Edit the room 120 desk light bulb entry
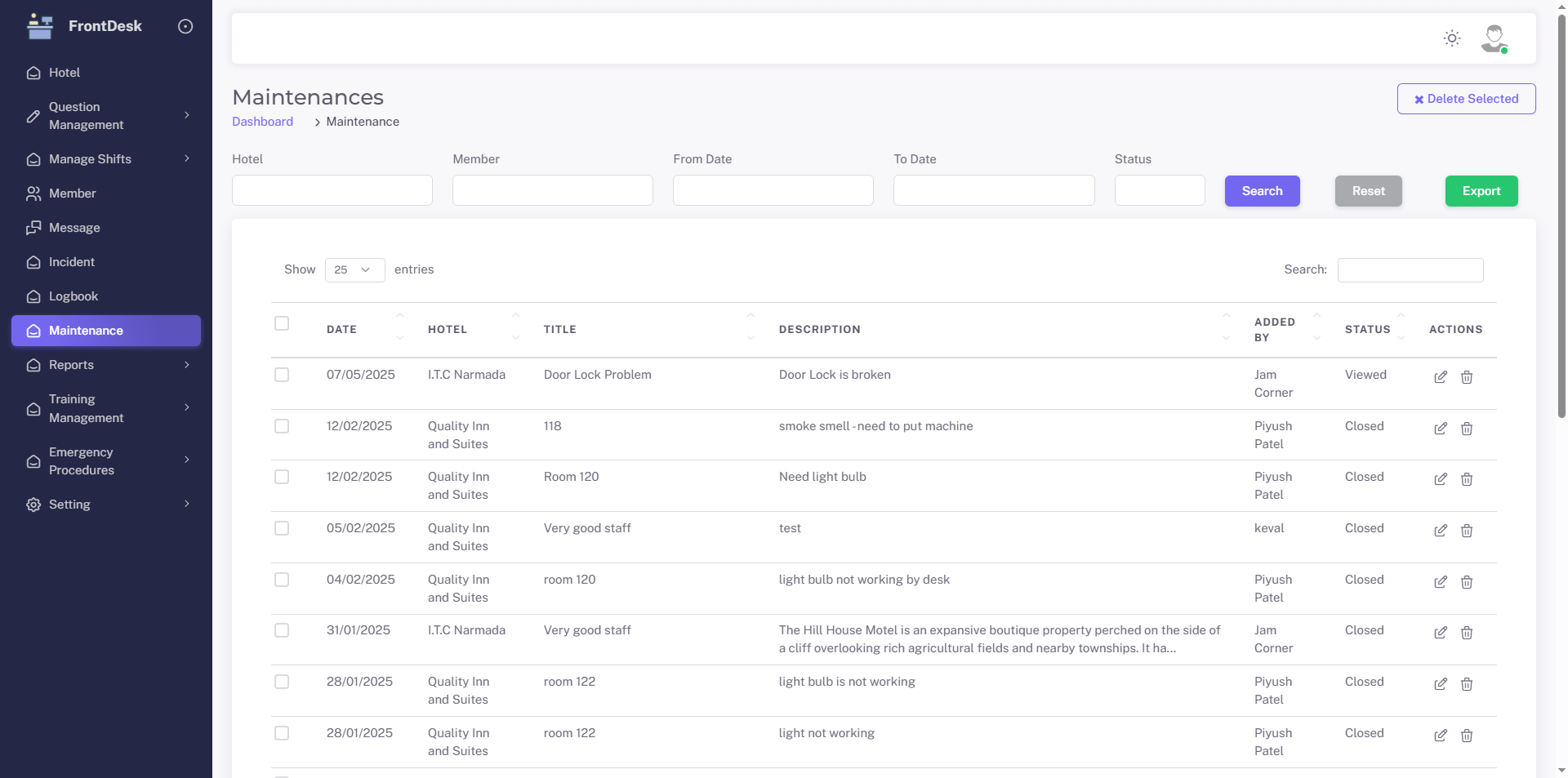The image size is (1568, 778). (1441, 582)
